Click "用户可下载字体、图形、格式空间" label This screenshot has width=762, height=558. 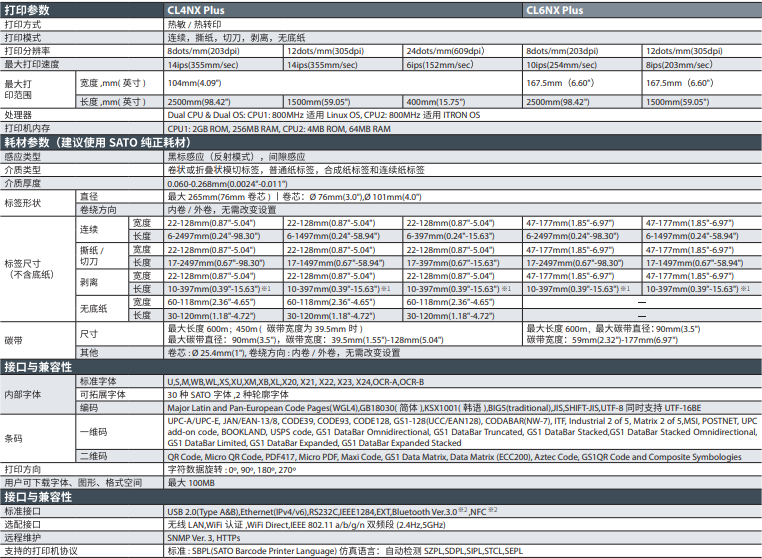pyautogui.click(x=73, y=483)
